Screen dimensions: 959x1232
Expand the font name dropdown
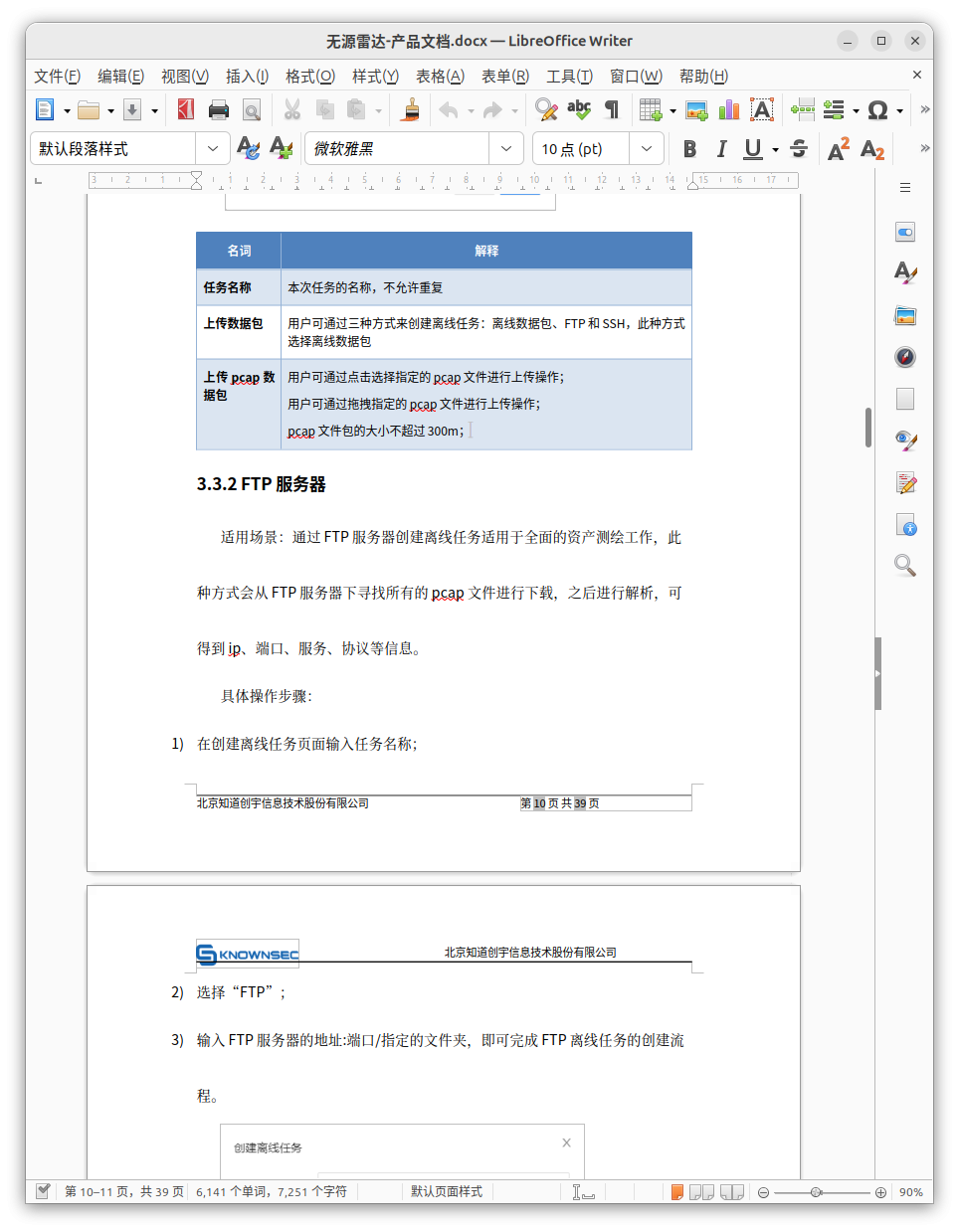[506, 149]
